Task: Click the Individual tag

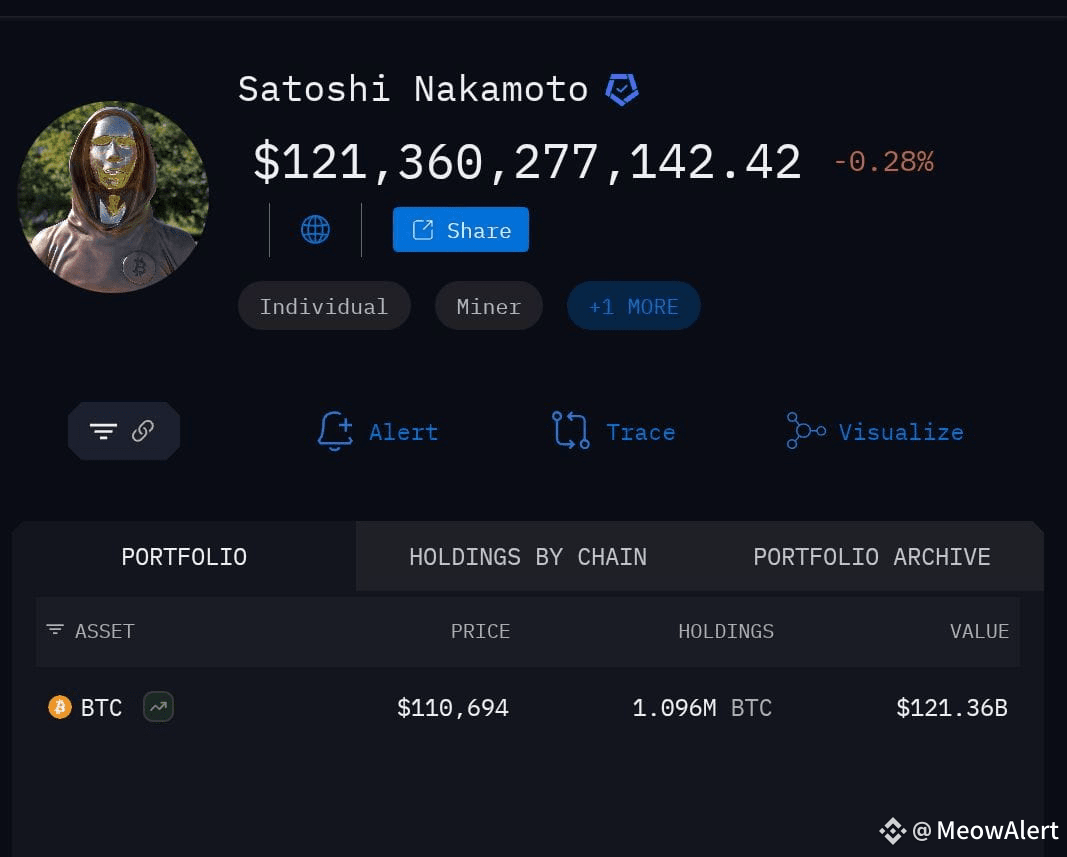Action: 323,306
